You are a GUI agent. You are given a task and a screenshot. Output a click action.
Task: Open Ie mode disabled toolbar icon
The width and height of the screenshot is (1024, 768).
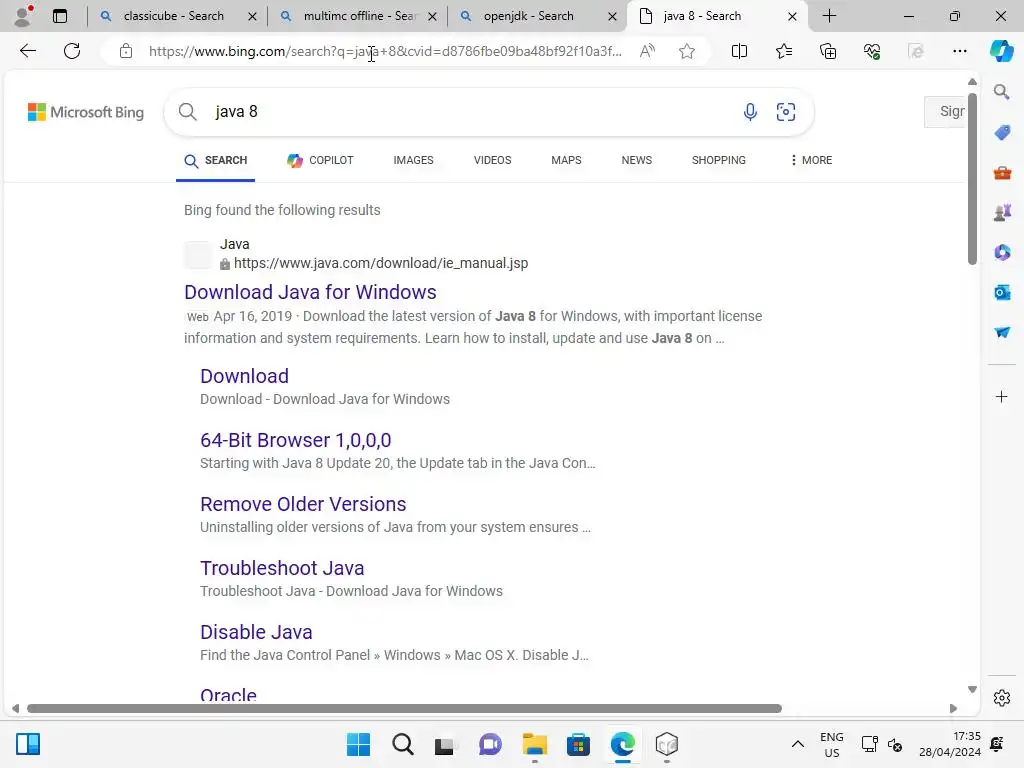[916, 51]
